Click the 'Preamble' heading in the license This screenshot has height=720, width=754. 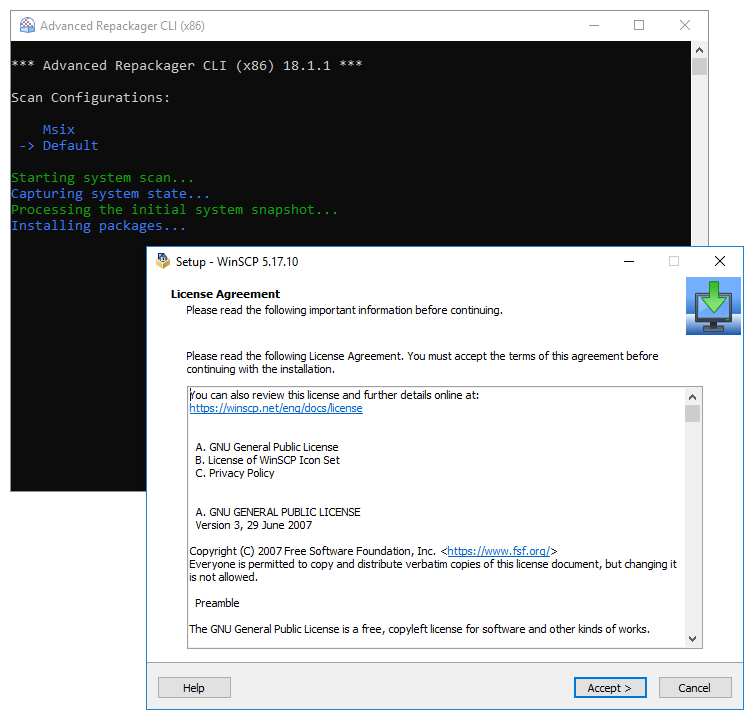point(217,603)
